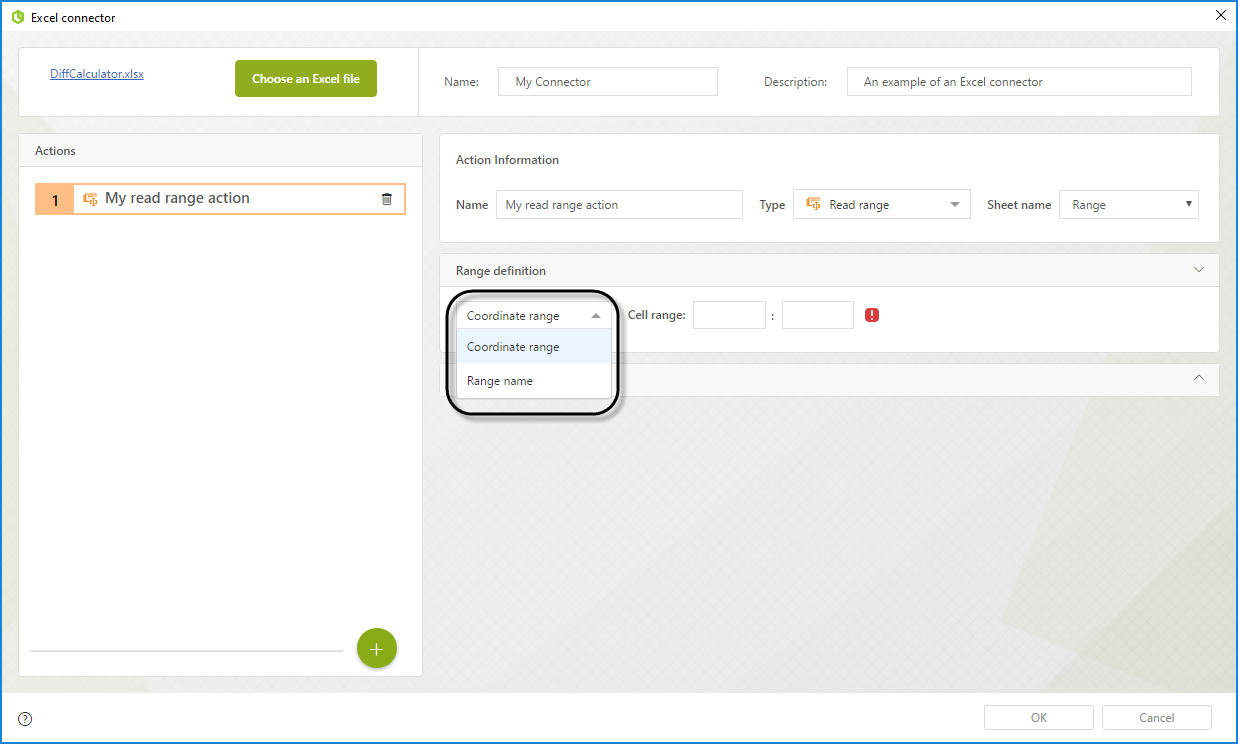Click the green plus add action button

click(377, 649)
